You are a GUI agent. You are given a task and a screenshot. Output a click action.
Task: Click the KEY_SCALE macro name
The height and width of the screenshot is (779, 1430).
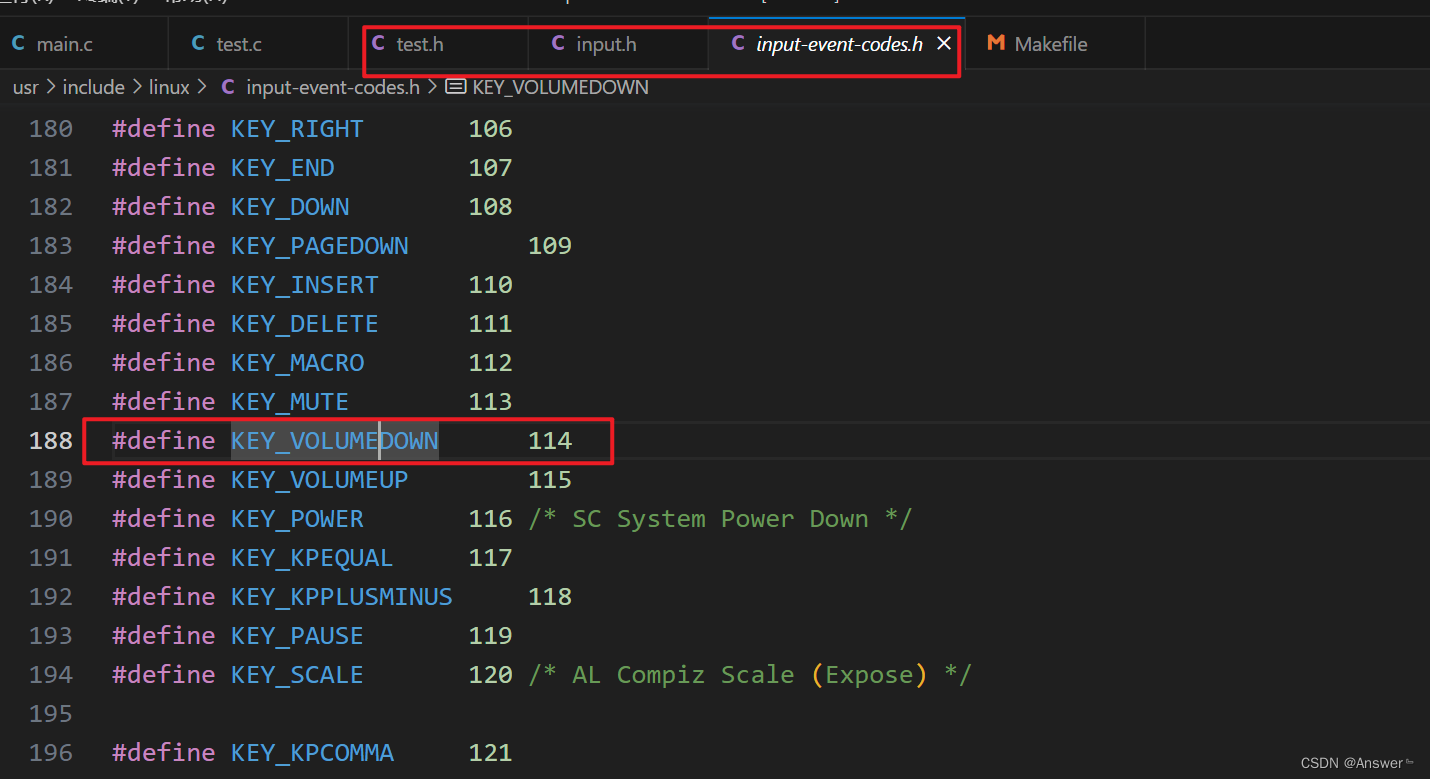click(297, 675)
